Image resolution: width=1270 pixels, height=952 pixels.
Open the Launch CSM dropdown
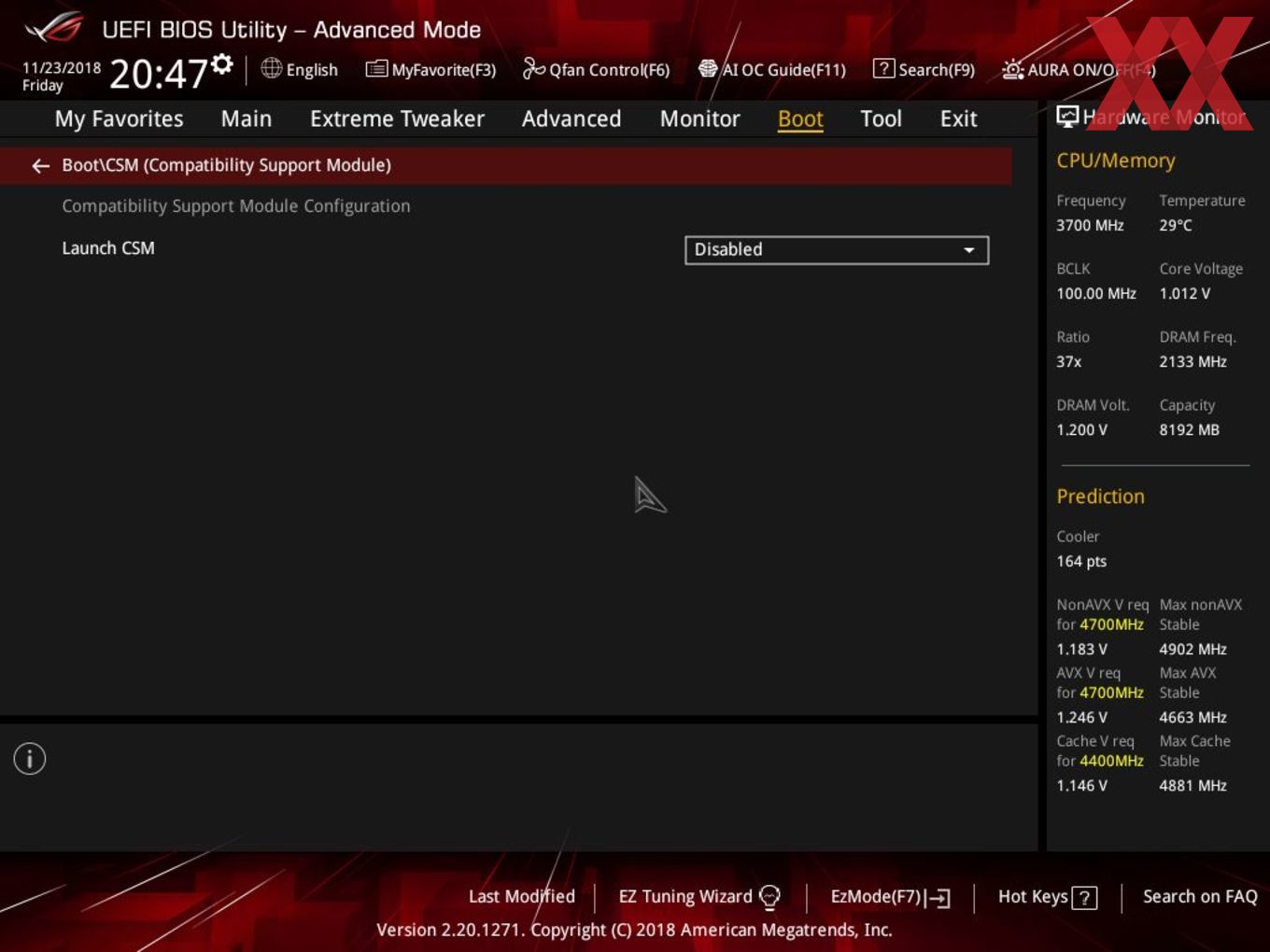tap(837, 250)
